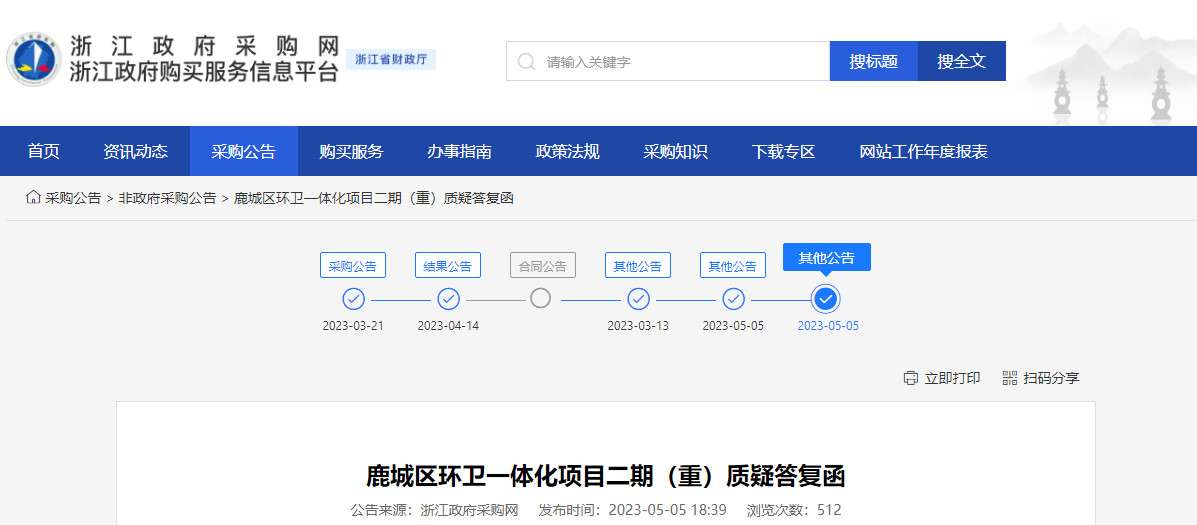Click the Zhejiang procurement site logo emblem
Screen dimensions: 1197x525
click(34, 60)
